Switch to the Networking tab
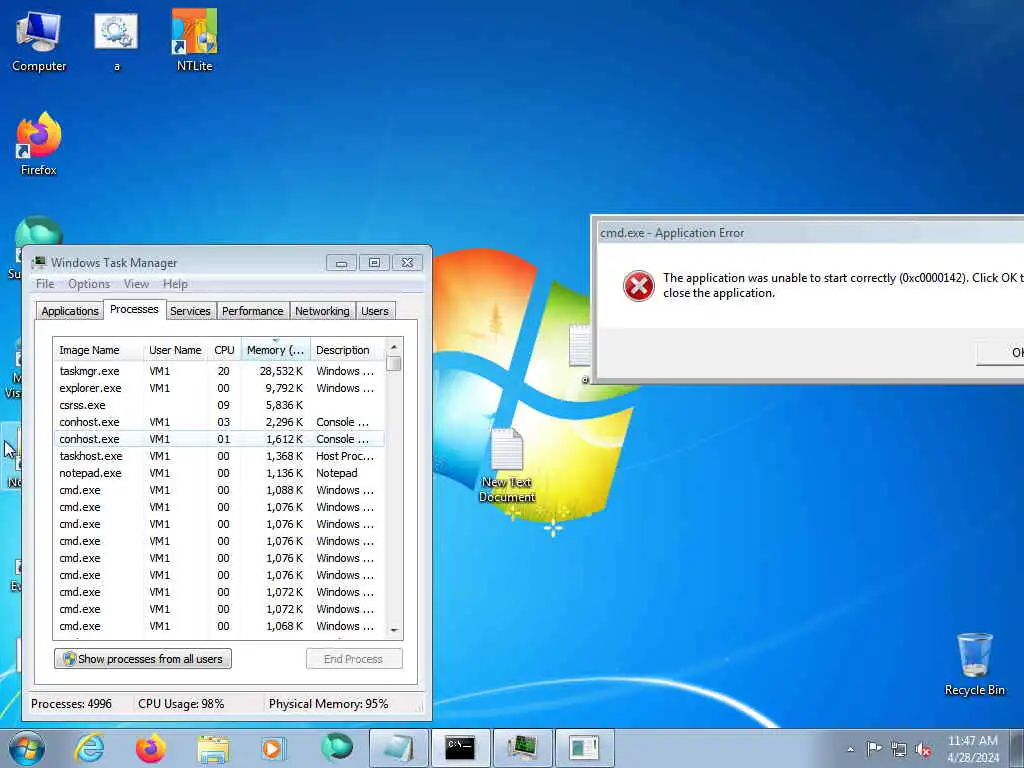The image size is (1024, 768). 322,311
